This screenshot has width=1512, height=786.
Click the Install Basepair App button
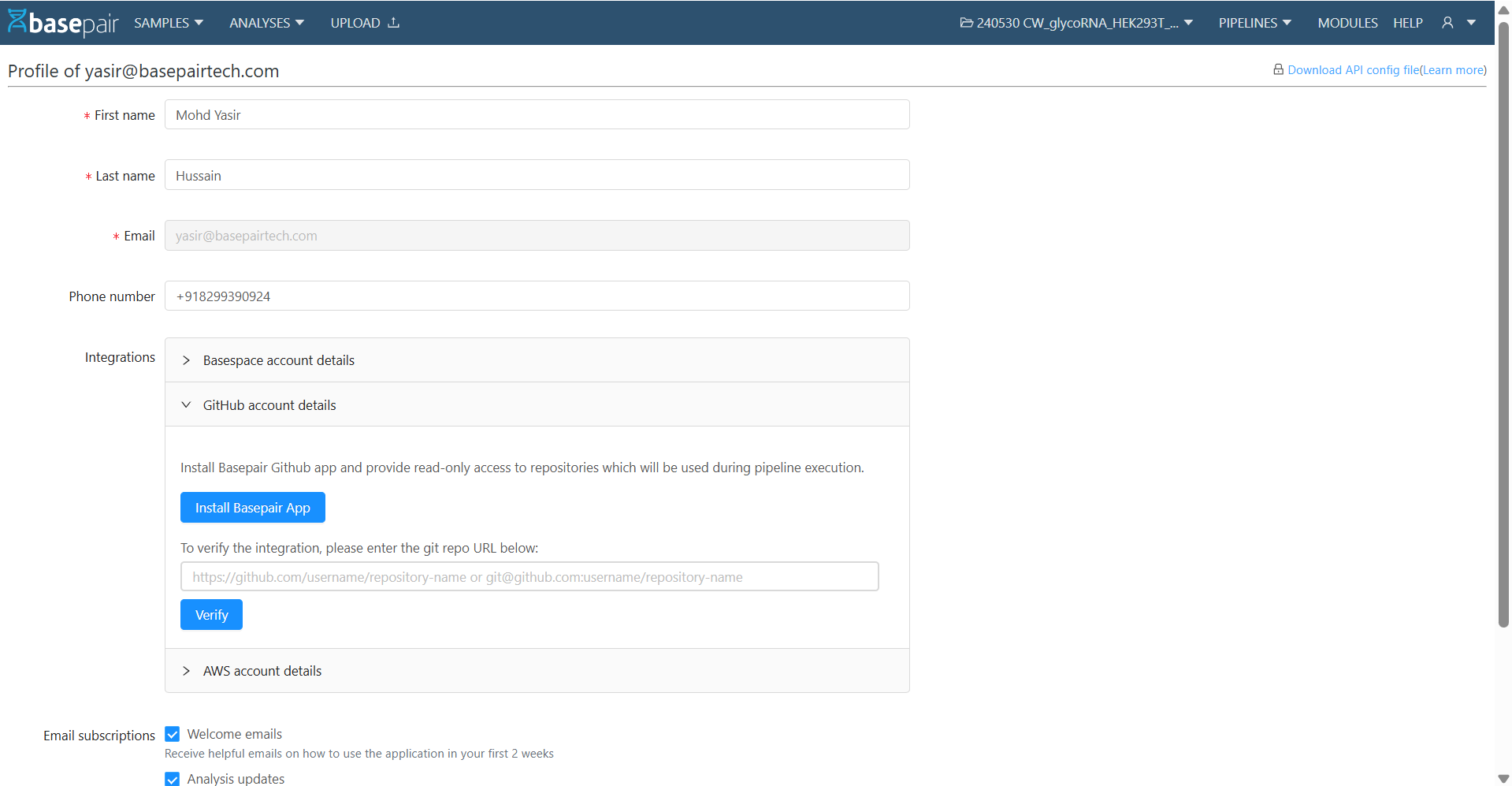[252, 507]
